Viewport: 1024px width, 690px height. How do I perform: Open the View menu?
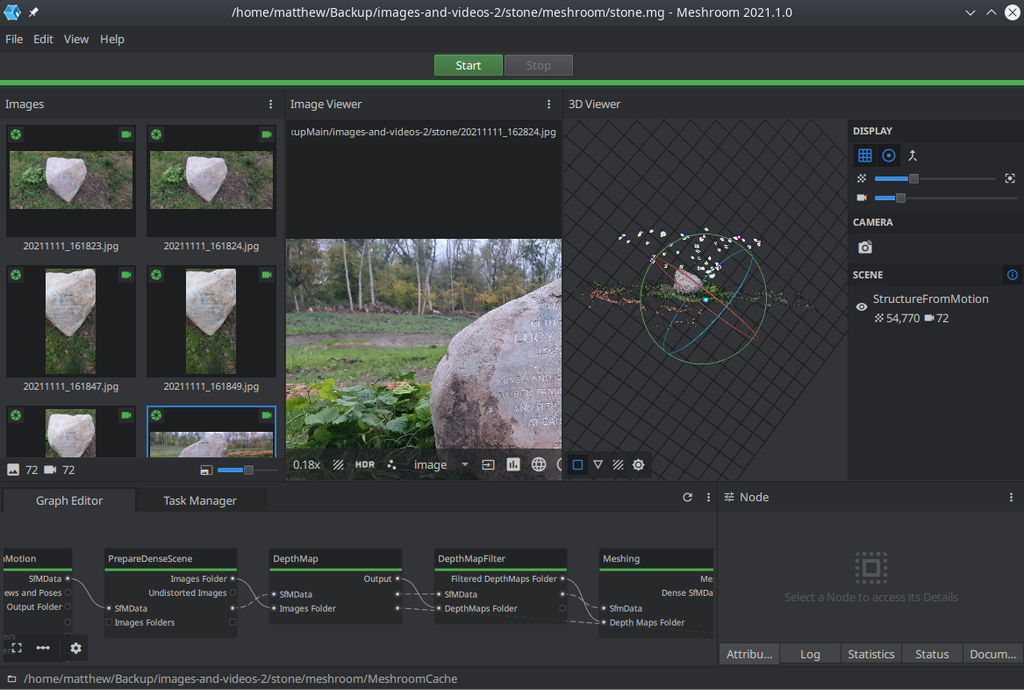(76, 39)
